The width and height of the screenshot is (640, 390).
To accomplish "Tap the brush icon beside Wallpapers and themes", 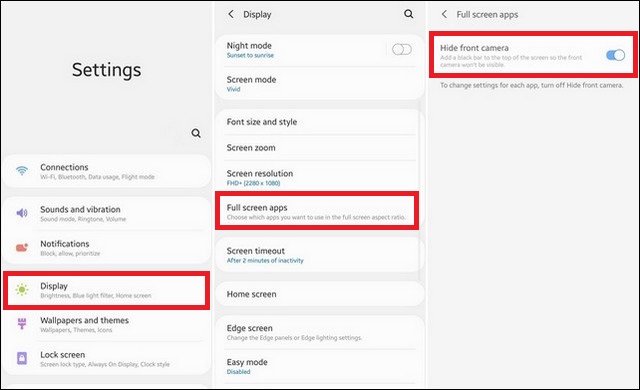I will coord(22,324).
